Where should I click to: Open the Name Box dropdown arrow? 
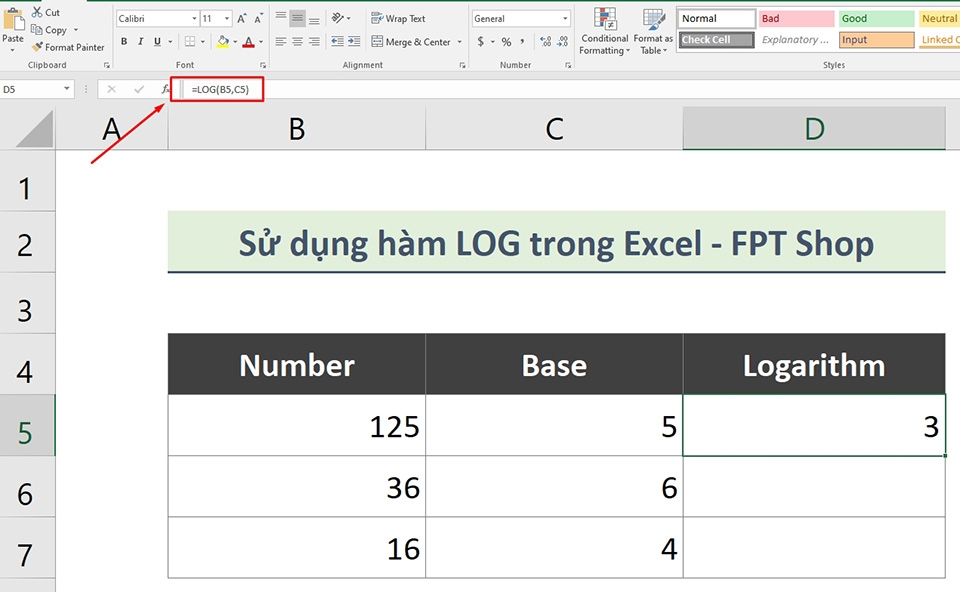66,89
